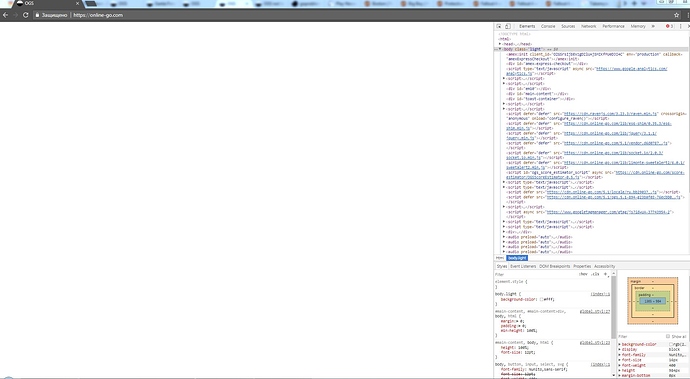The height and width of the screenshot is (379, 690).
Task: Activate the DevTools inspect element picker
Action: pyautogui.click(x=499, y=26)
